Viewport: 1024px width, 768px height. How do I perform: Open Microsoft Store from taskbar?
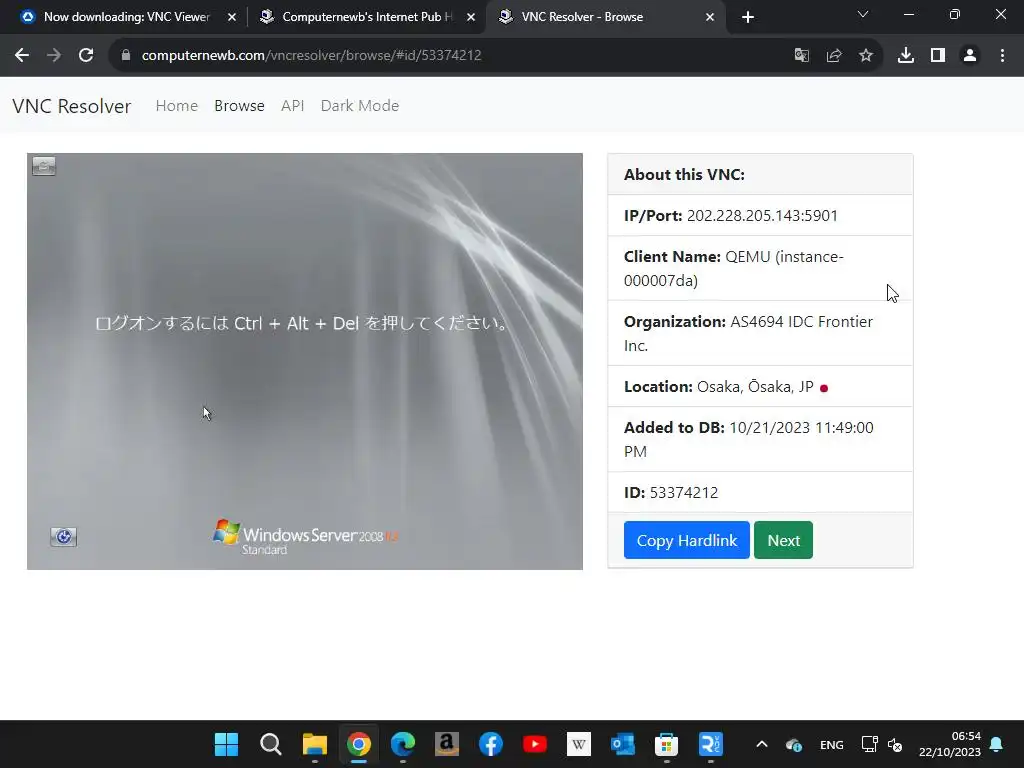667,744
